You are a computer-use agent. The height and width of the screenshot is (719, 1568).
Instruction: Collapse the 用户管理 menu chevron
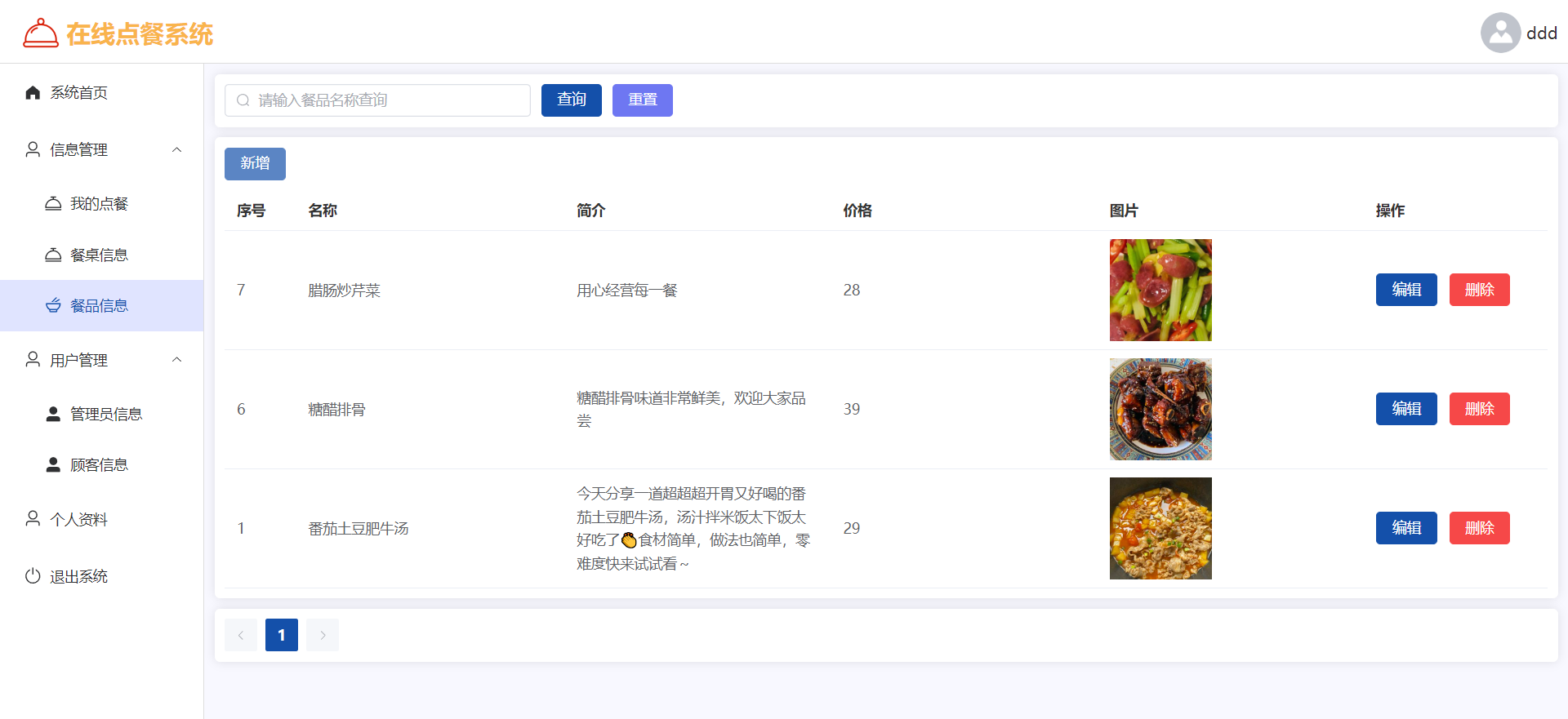pos(177,359)
